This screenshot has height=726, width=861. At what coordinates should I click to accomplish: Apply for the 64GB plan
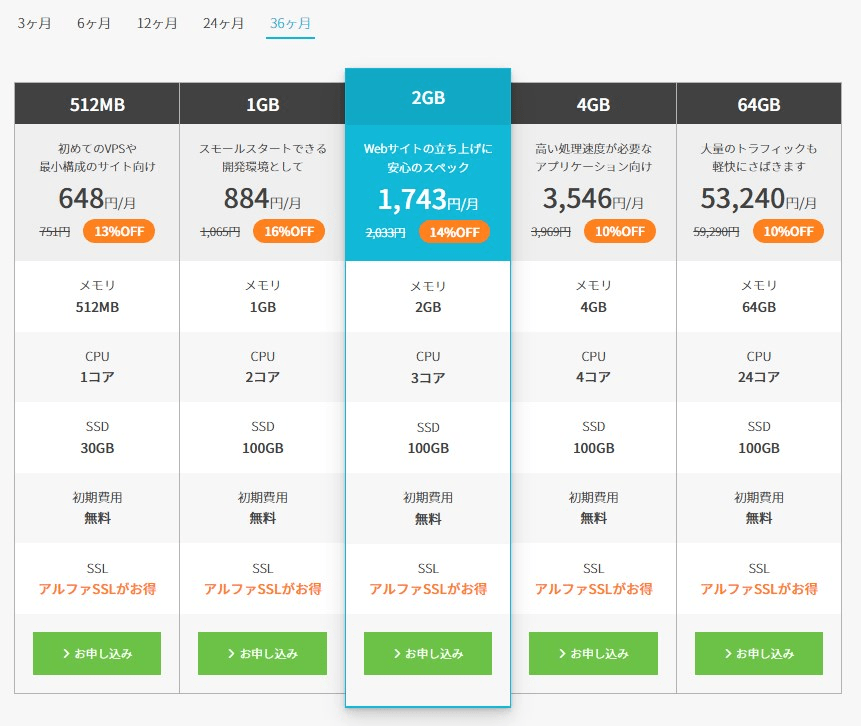(759, 653)
